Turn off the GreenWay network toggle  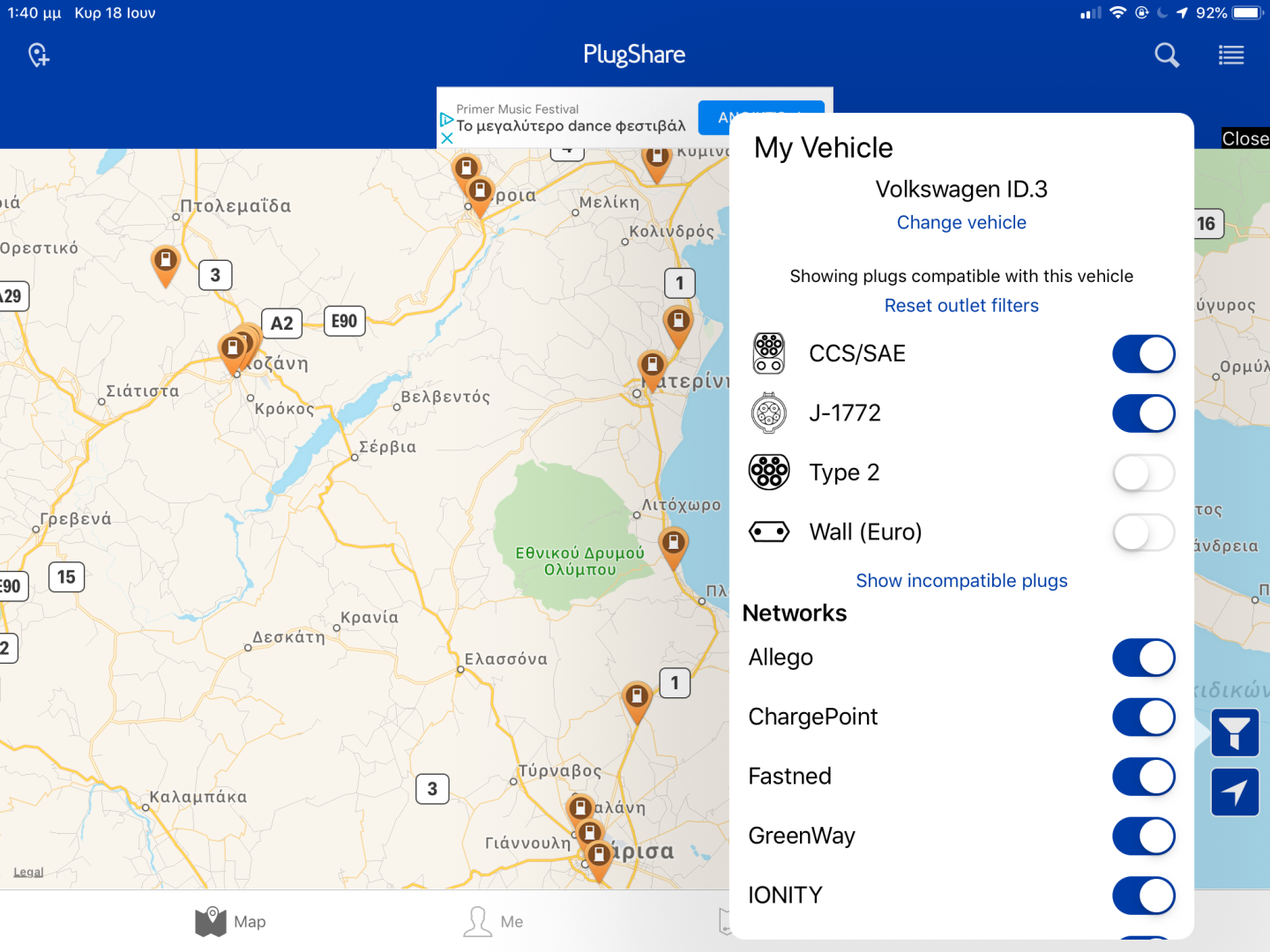point(1144,837)
